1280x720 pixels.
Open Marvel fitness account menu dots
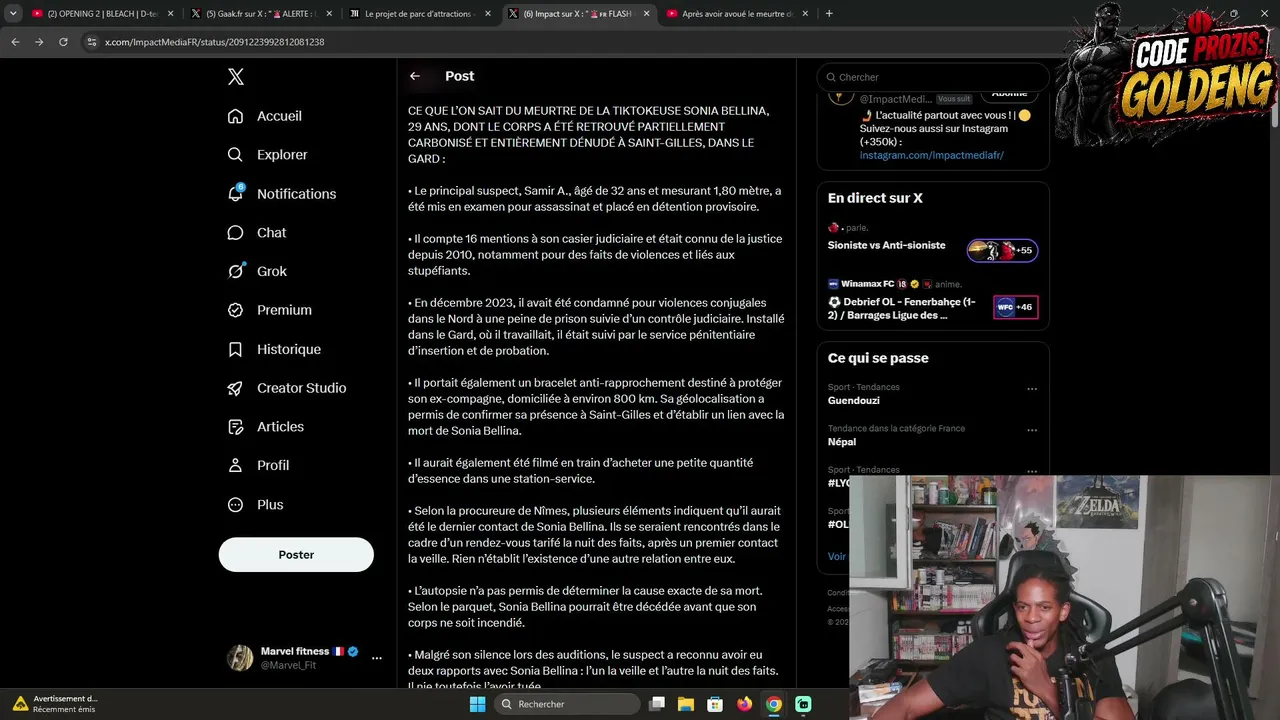(377, 658)
